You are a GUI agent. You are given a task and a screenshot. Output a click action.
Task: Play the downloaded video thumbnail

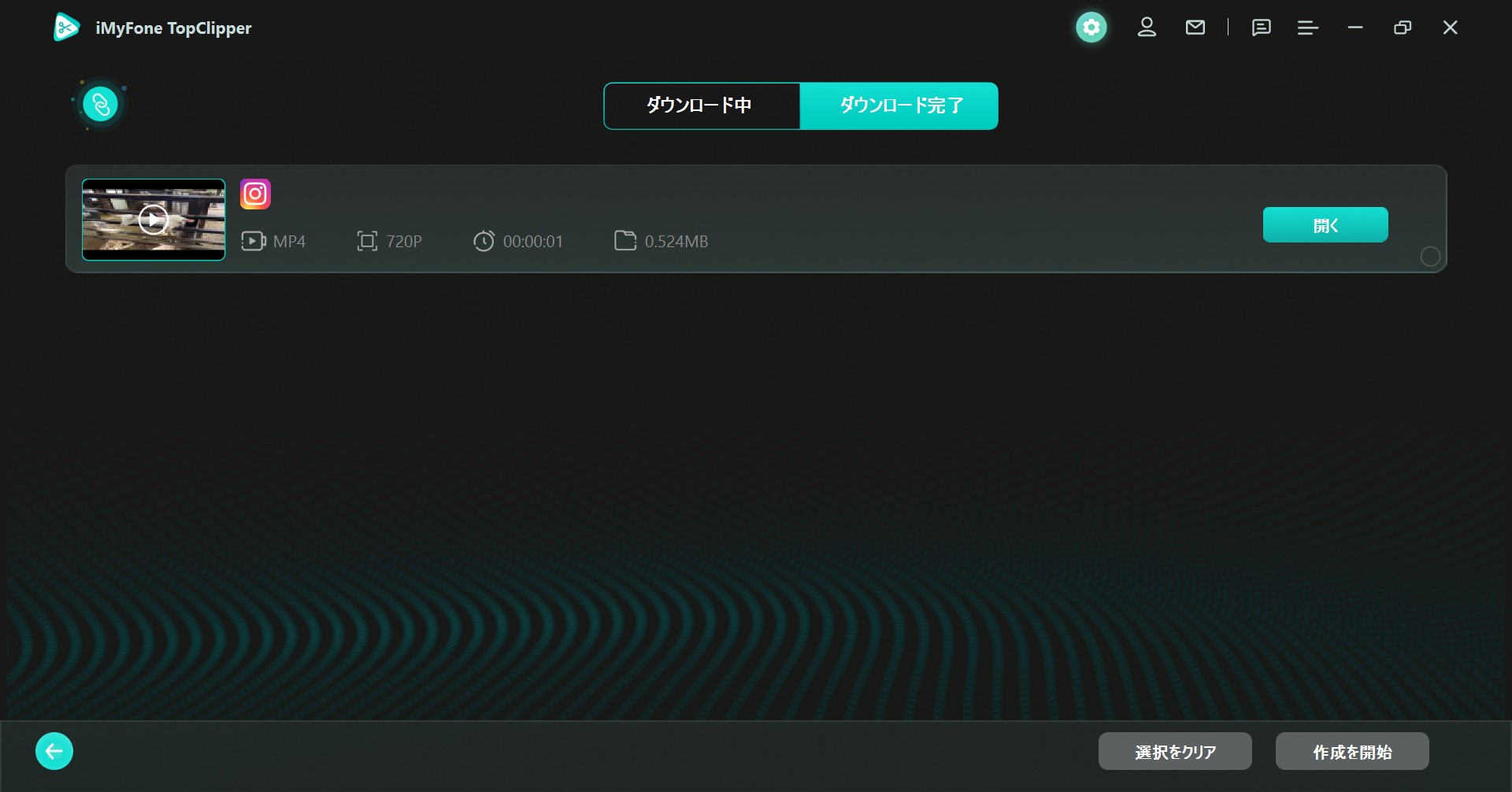click(154, 220)
